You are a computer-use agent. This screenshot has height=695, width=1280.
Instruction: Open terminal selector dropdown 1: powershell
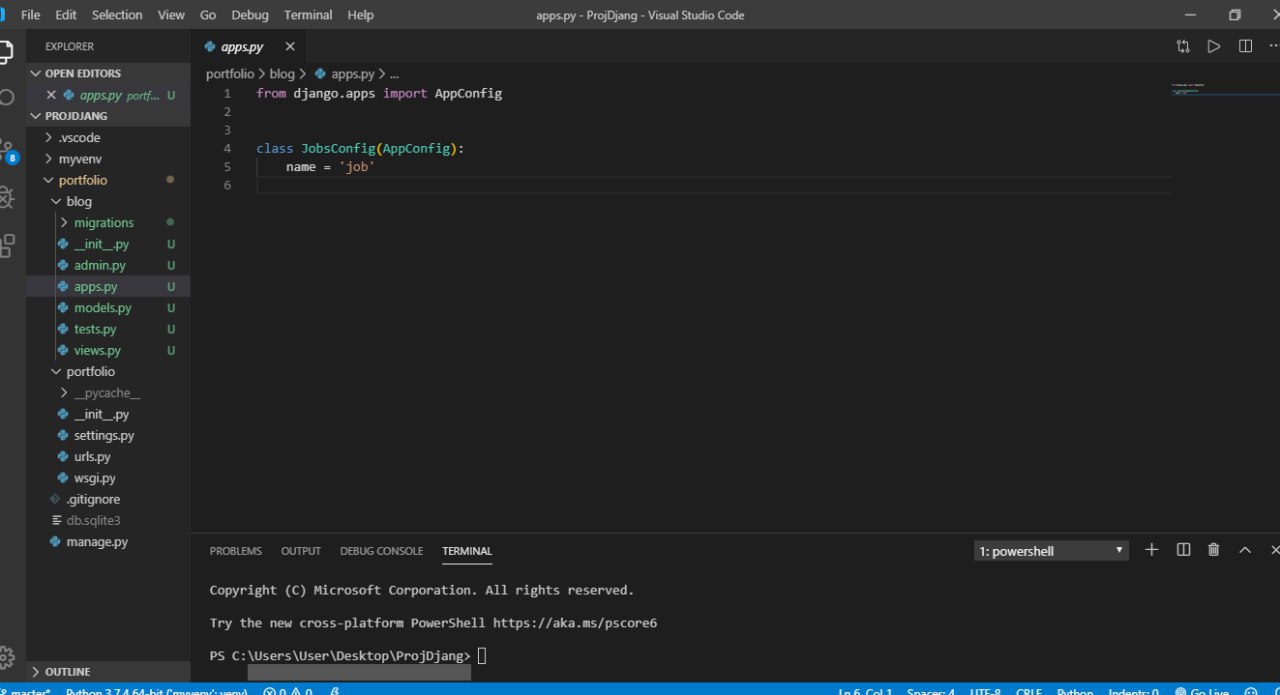(1051, 551)
